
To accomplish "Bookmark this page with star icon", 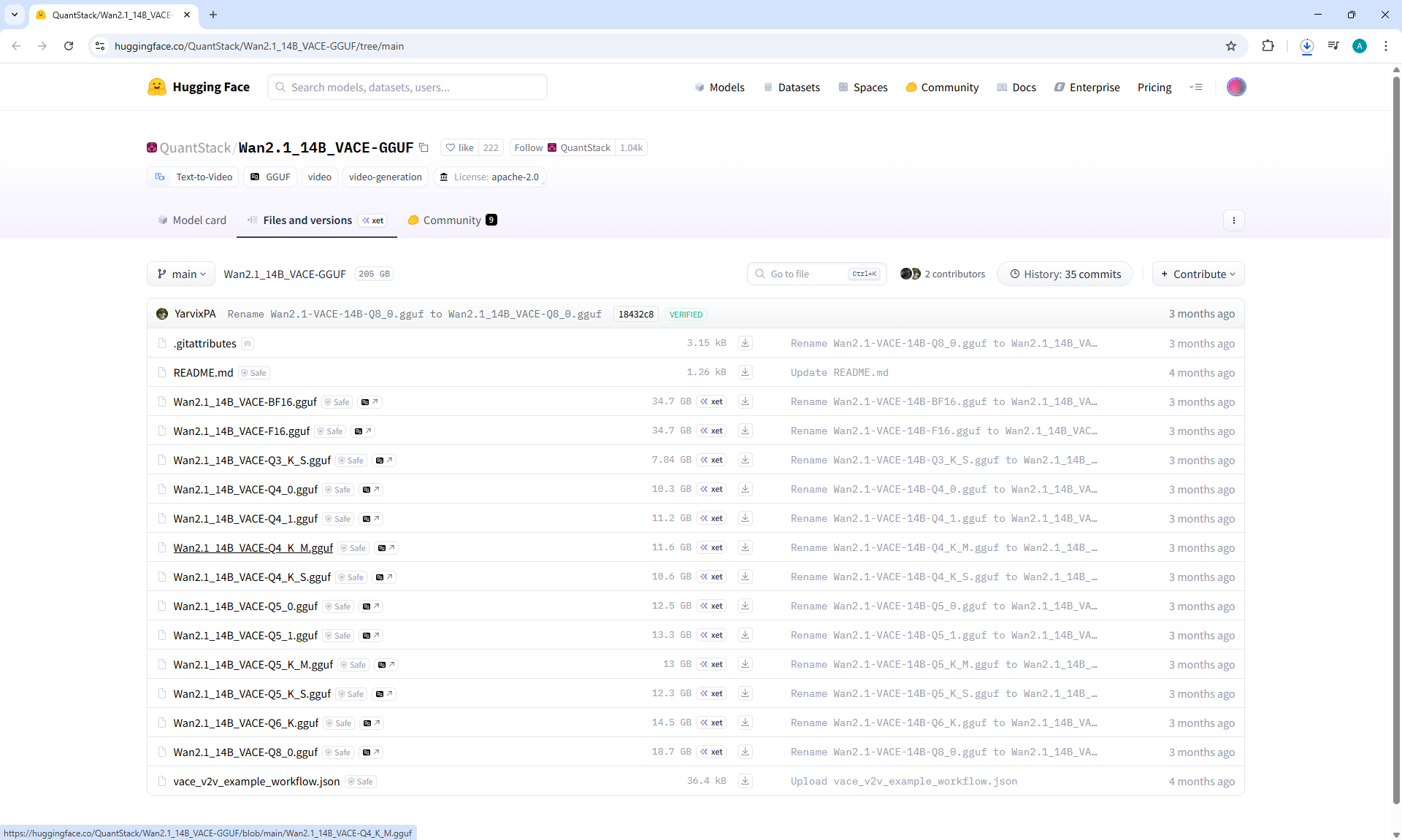I will click(x=1231, y=46).
